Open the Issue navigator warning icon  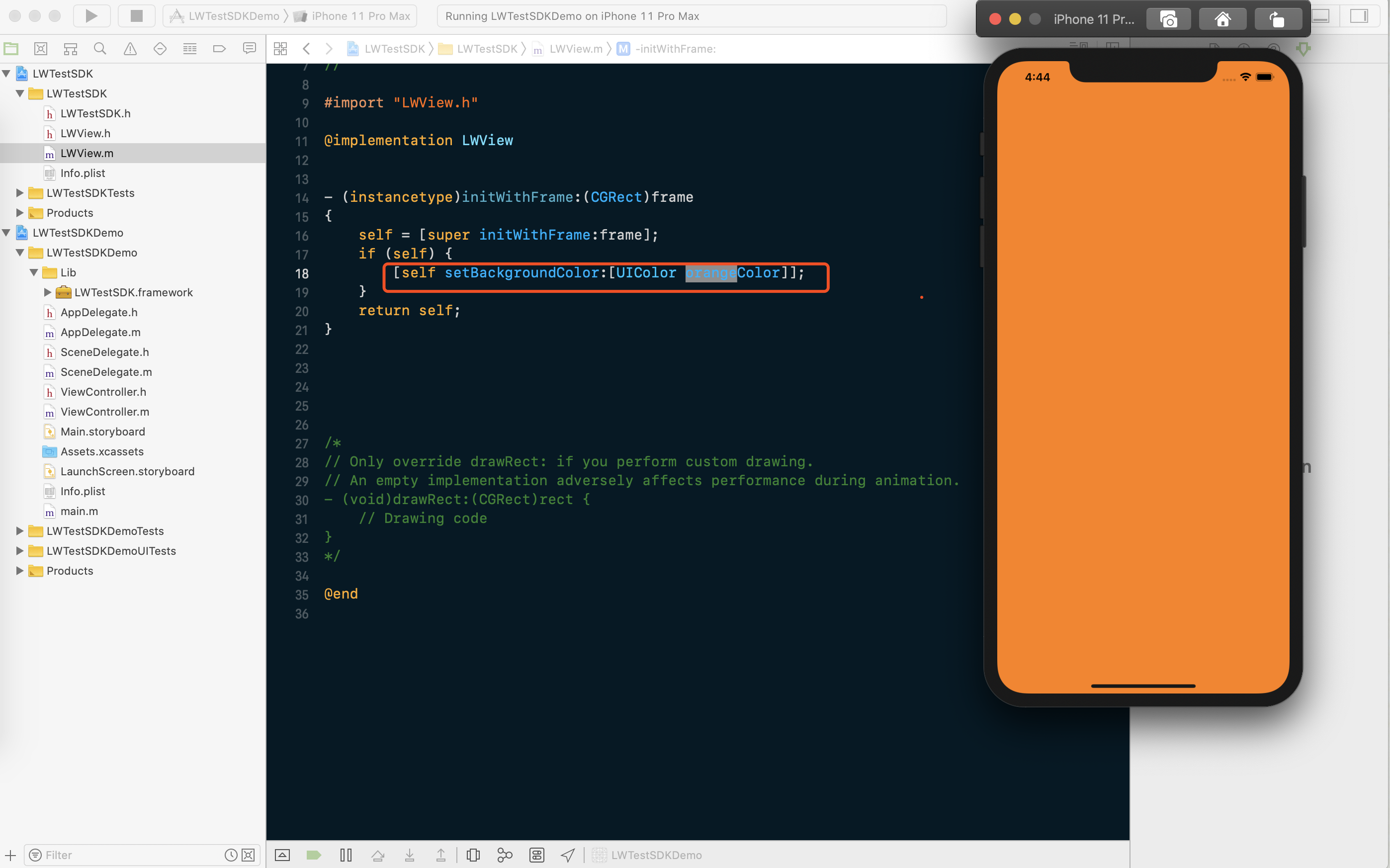point(130,49)
